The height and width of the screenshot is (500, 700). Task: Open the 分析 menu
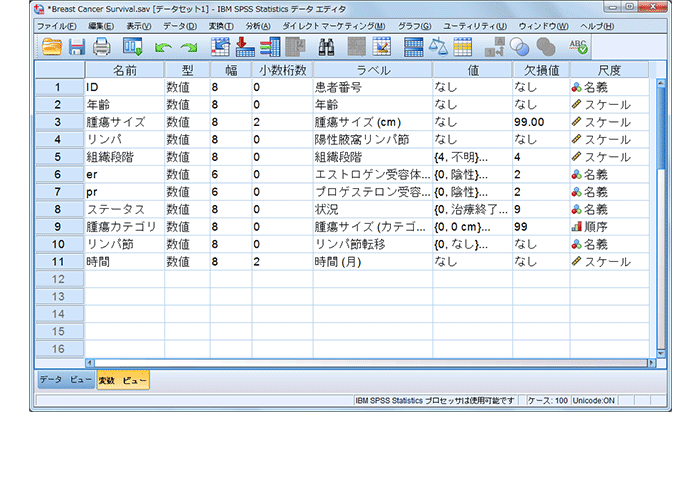(x=258, y=26)
